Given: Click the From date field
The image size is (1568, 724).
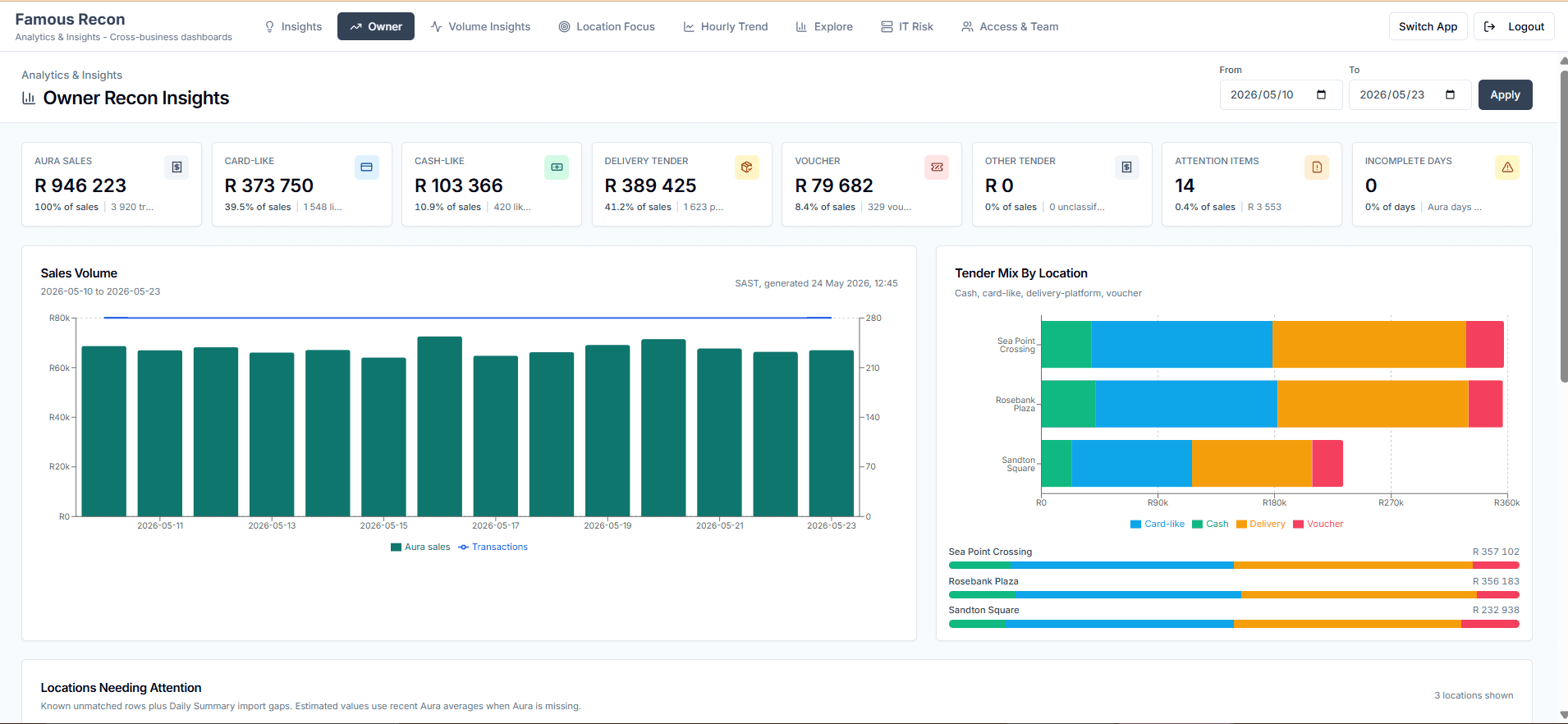Looking at the screenshot, I should coord(1280,94).
